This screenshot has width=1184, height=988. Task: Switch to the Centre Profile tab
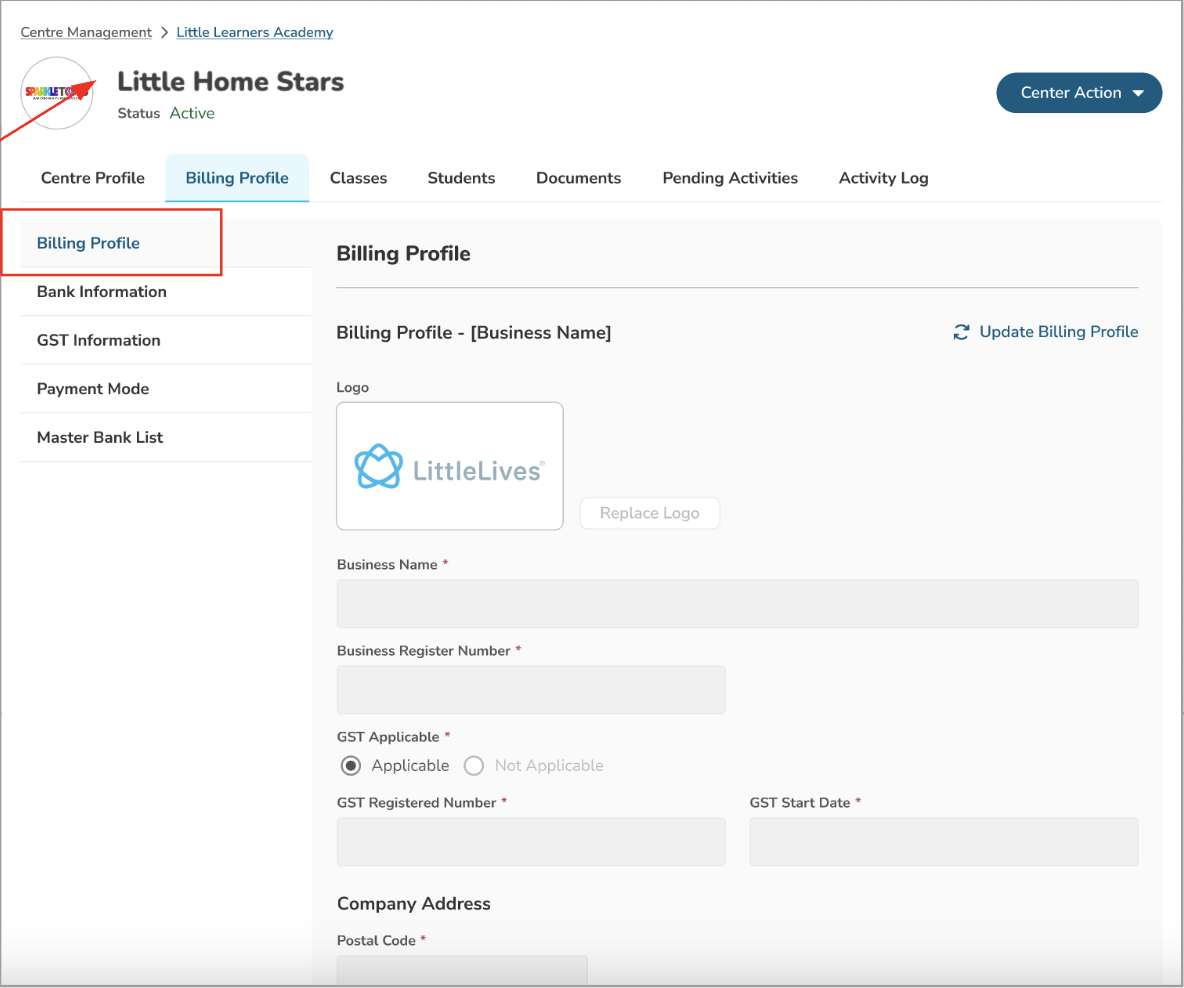(93, 178)
